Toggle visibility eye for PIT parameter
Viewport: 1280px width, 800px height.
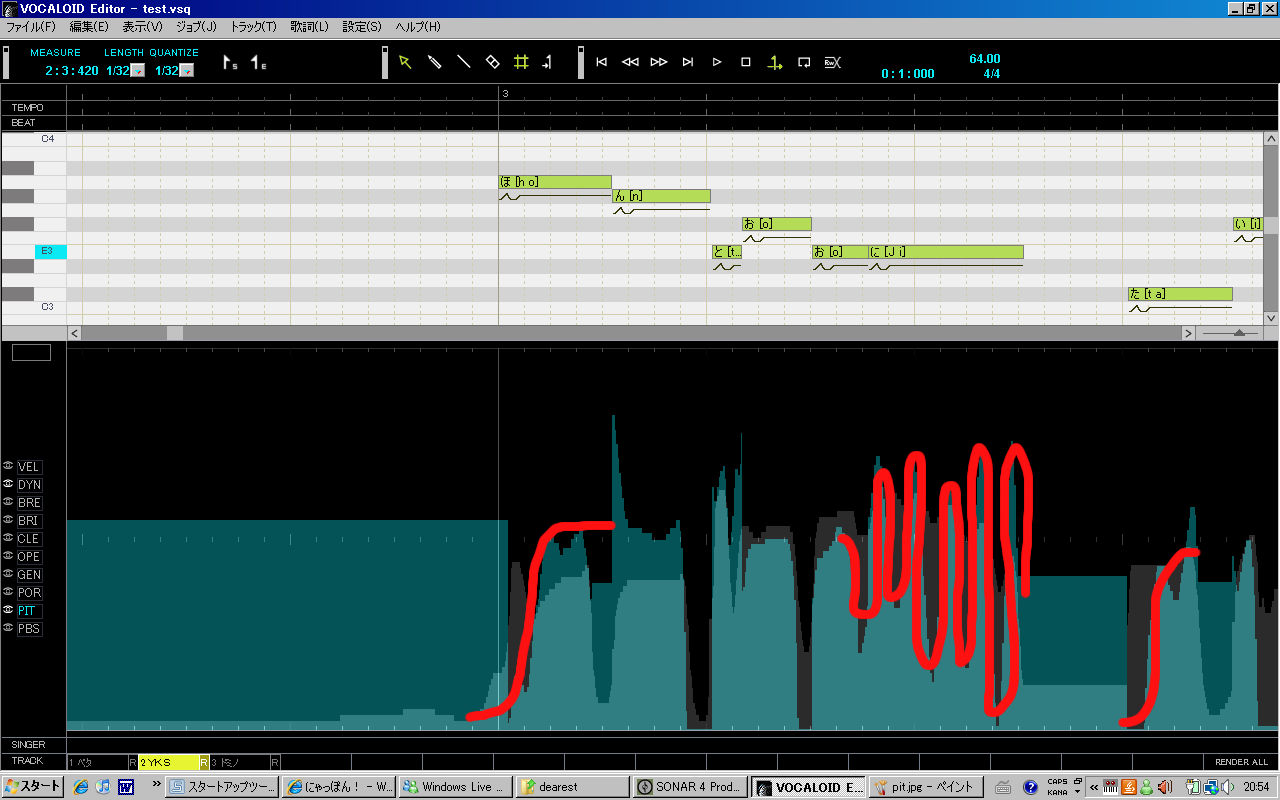click(8, 610)
